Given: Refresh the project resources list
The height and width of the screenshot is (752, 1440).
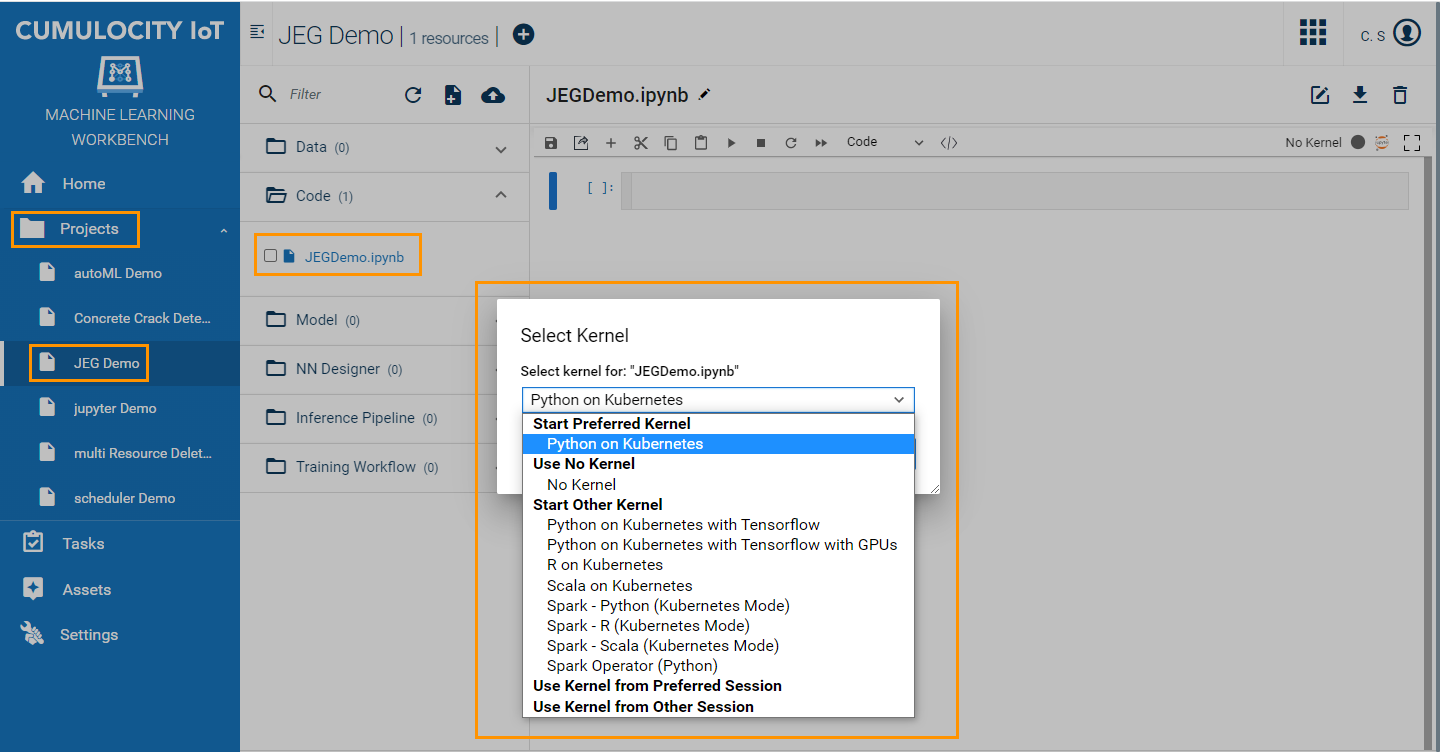Looking at the screenshot, I should (413, 95).
